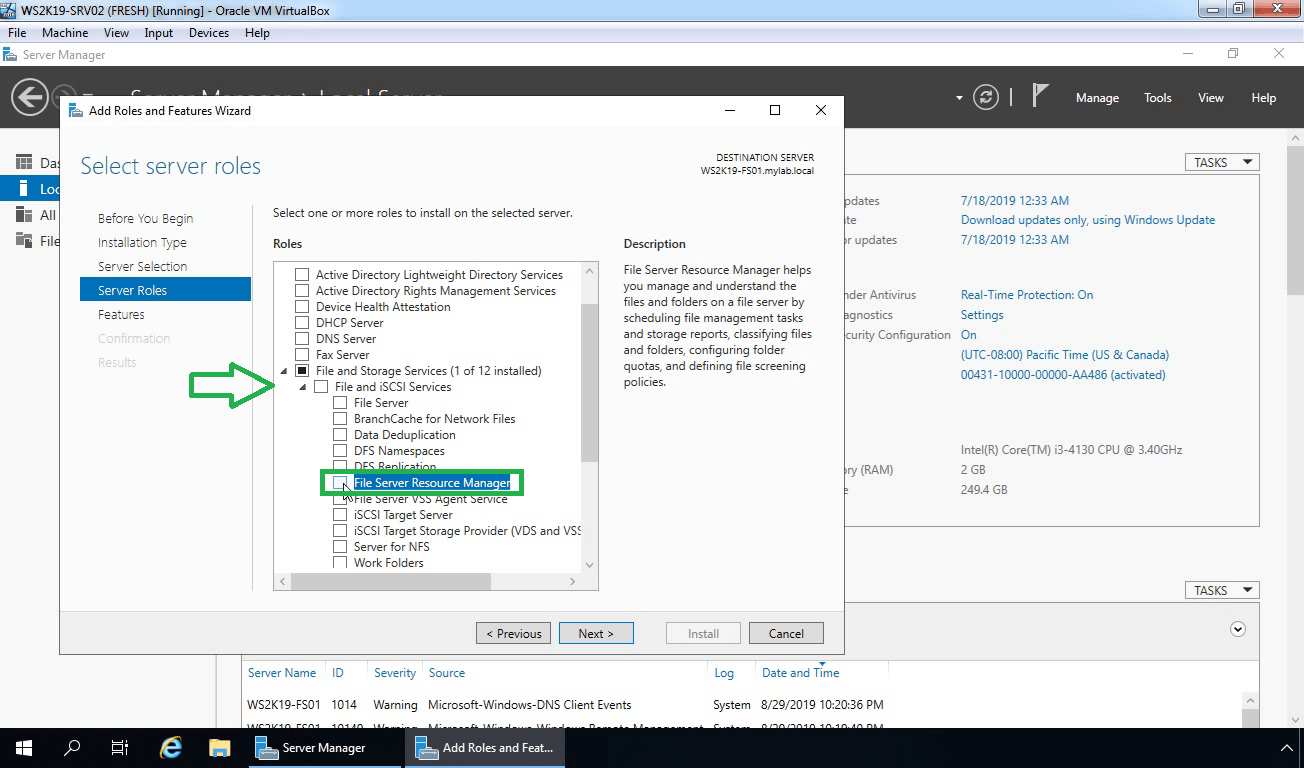The image size is (1304, 768).
Task: Click the Server Manager back arrow button
Action: pos(30,98)
